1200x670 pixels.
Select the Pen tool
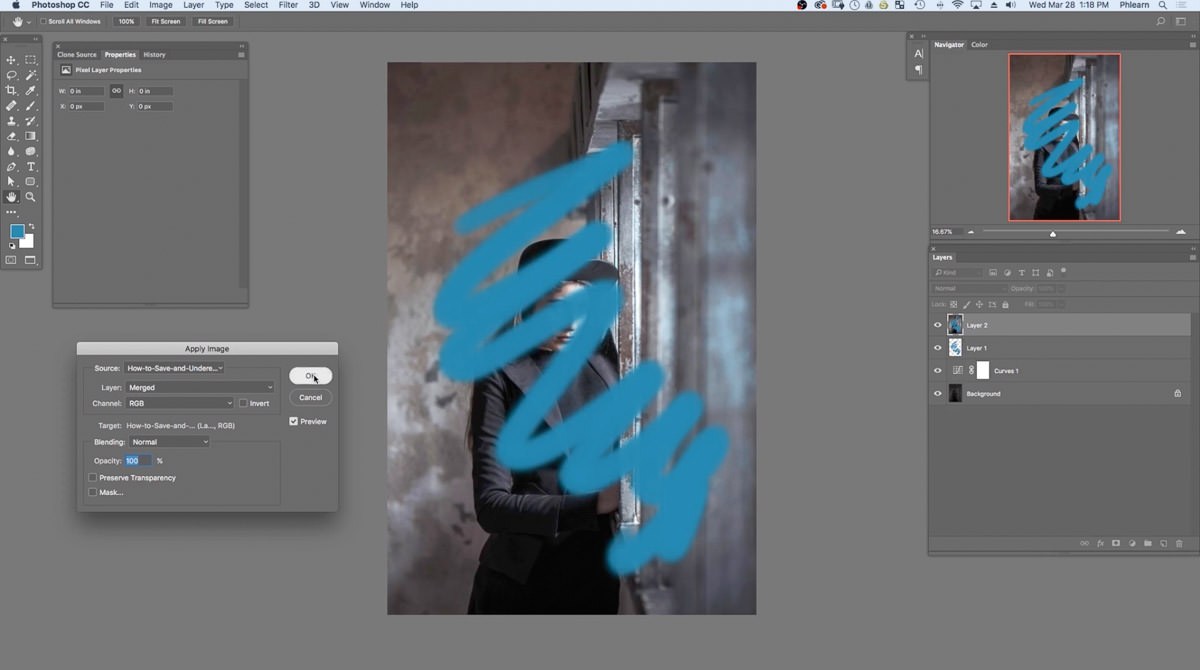(x=12, y=166)
